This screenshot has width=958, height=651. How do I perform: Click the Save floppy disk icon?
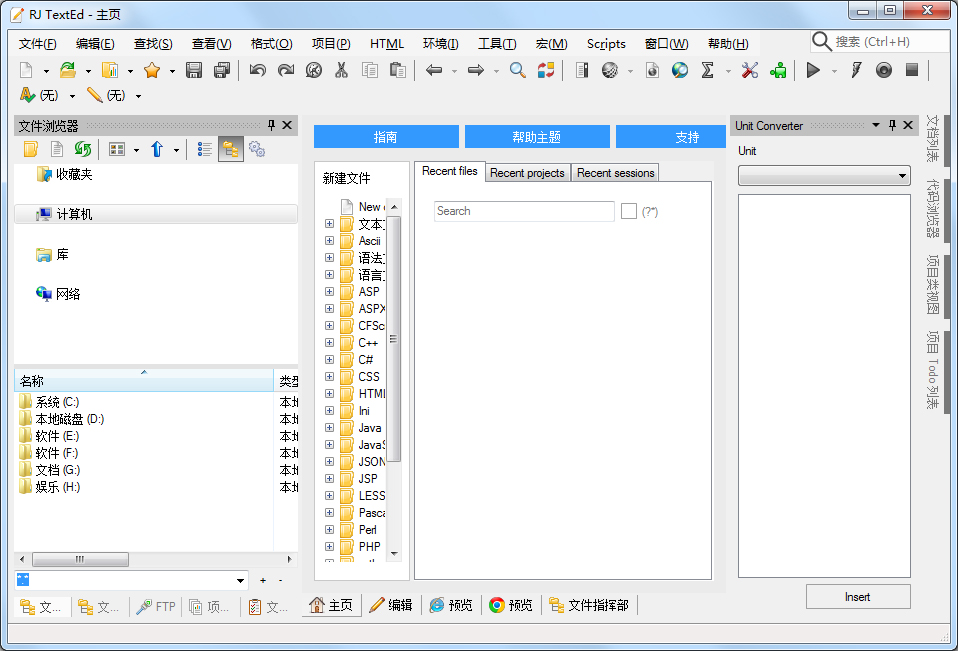point(194,70)
